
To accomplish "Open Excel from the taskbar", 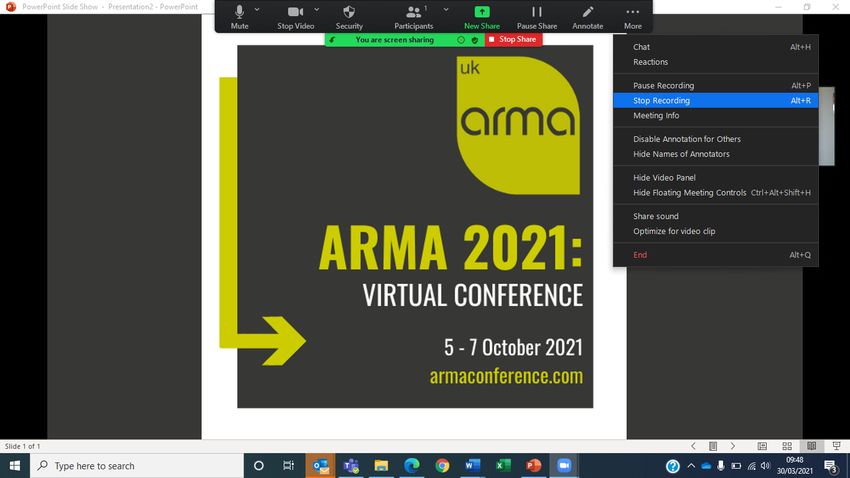I will (x=503, y=466).
